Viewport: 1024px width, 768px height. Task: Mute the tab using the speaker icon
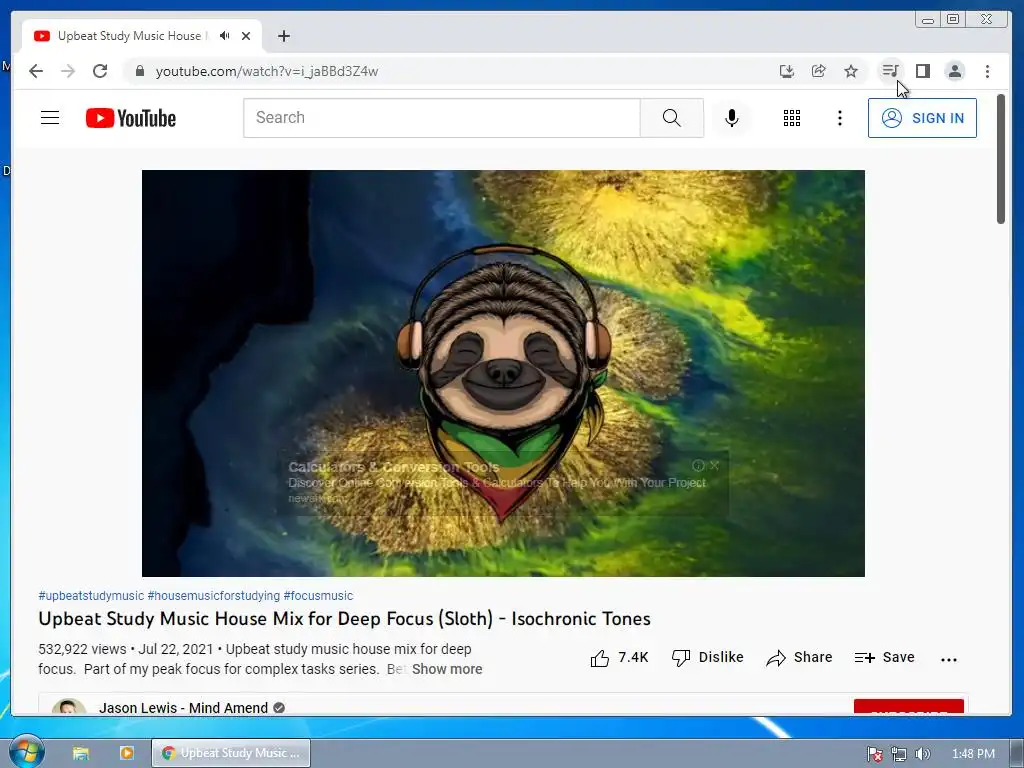pos(225,36)
